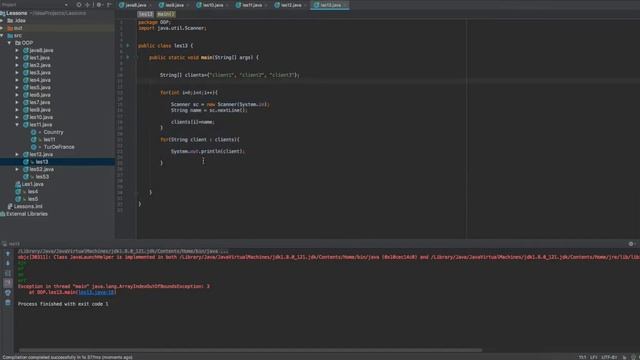Click the locate opened file target icon
640x360 pixels.
(79, 5)
